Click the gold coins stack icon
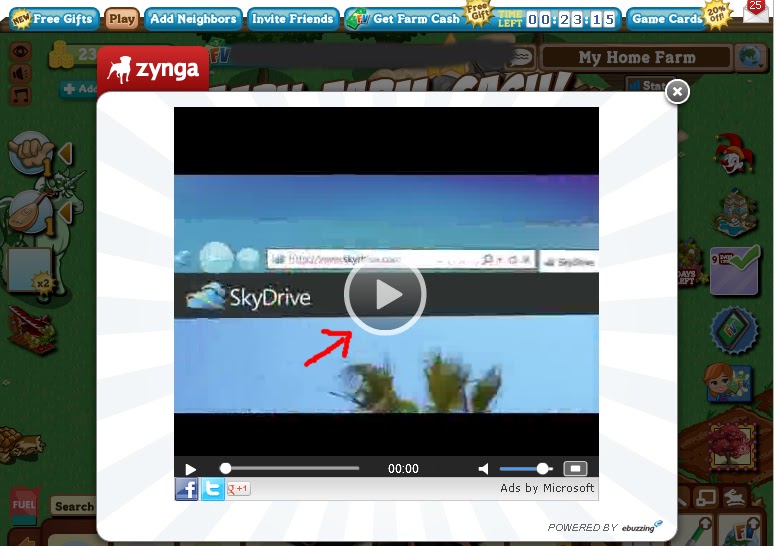 [59, 55]
